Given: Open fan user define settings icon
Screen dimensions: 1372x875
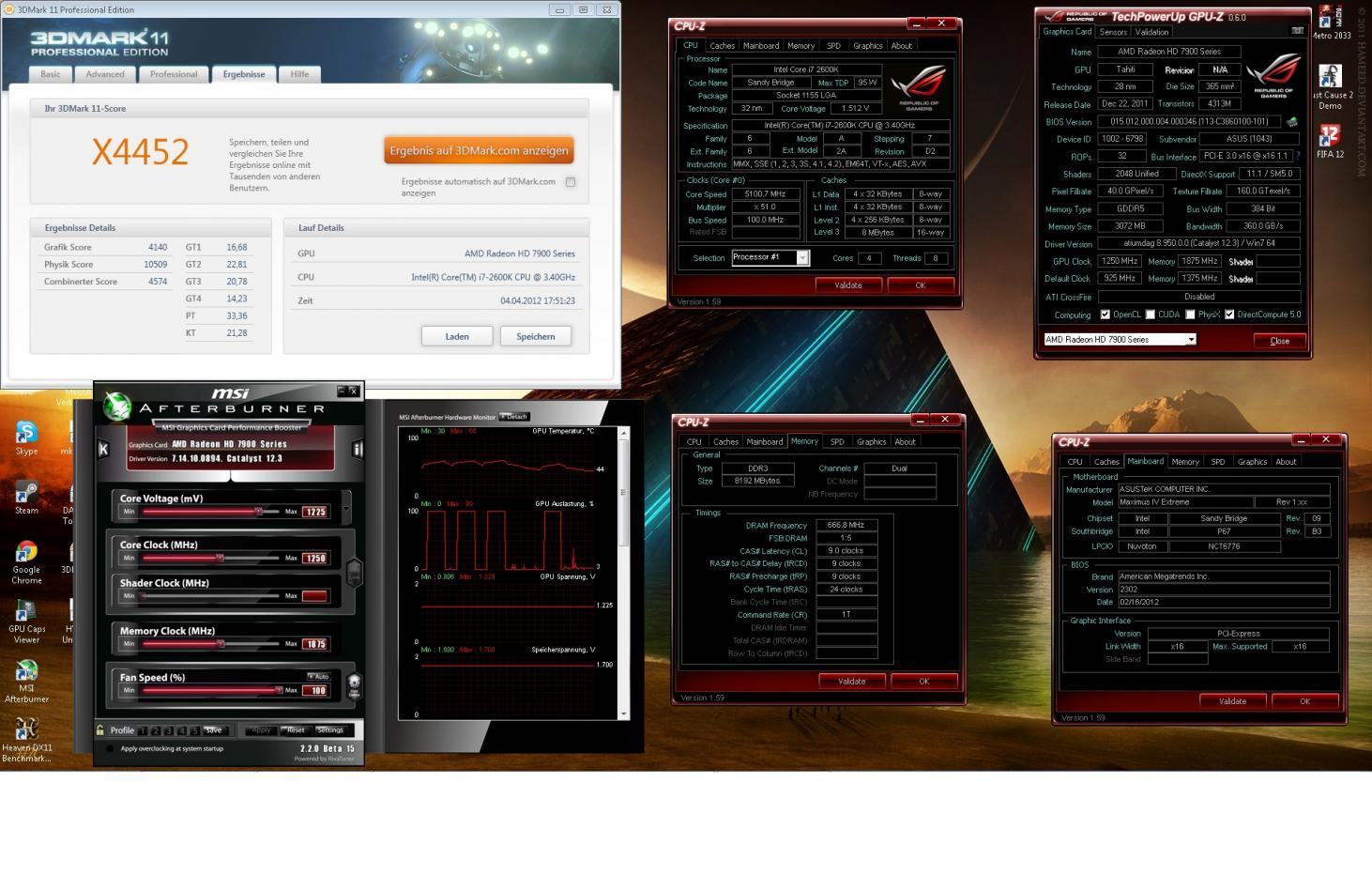Looking at the screenshot, I should pos(354,684).
